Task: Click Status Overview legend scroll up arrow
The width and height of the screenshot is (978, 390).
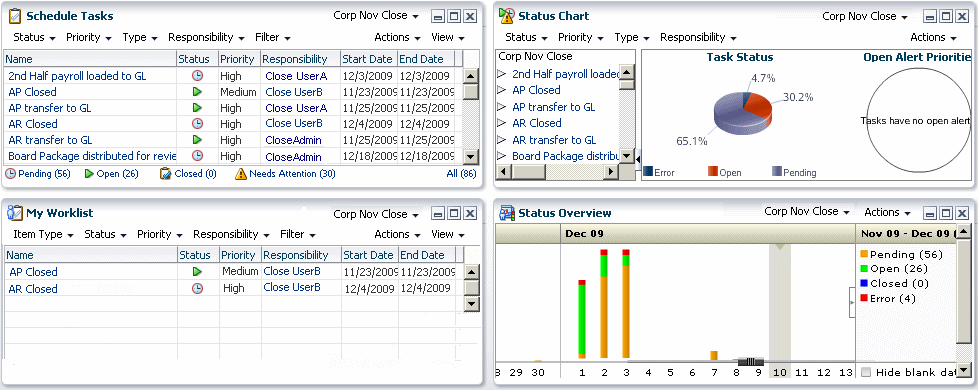Action: point(963,232)
